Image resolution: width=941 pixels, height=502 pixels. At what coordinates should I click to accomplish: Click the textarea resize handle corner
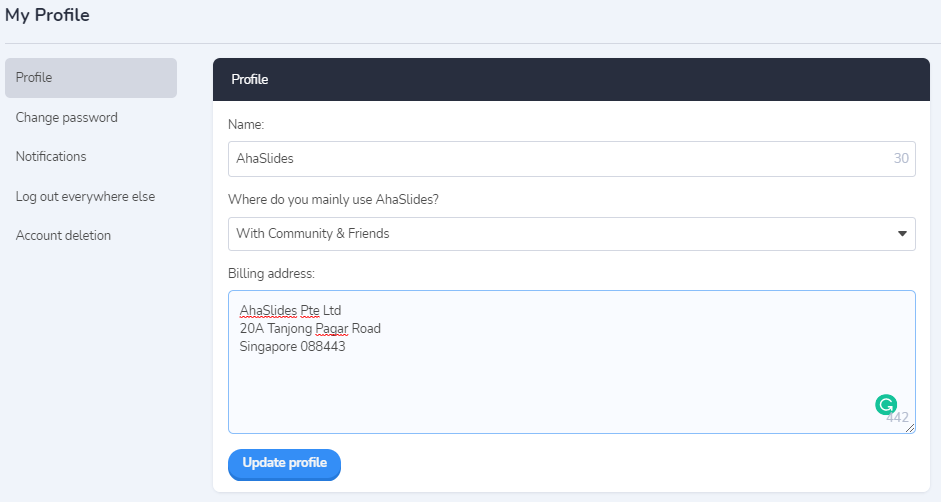[910, 428]
